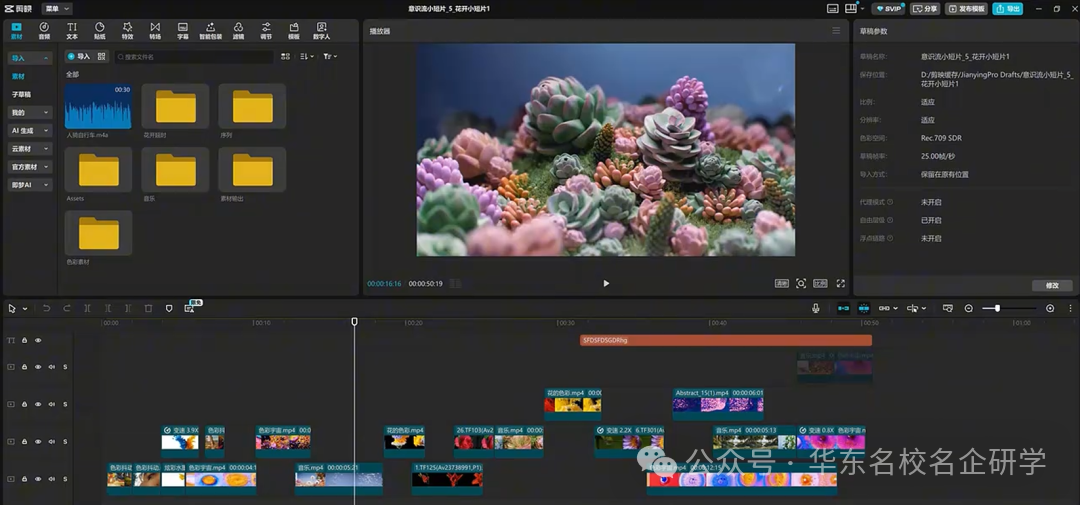Image resolution: width=1080 pixels, height=505 pixels.
Task: Toggle eye visibility on the text track
Action: click(x=38, y=341)
